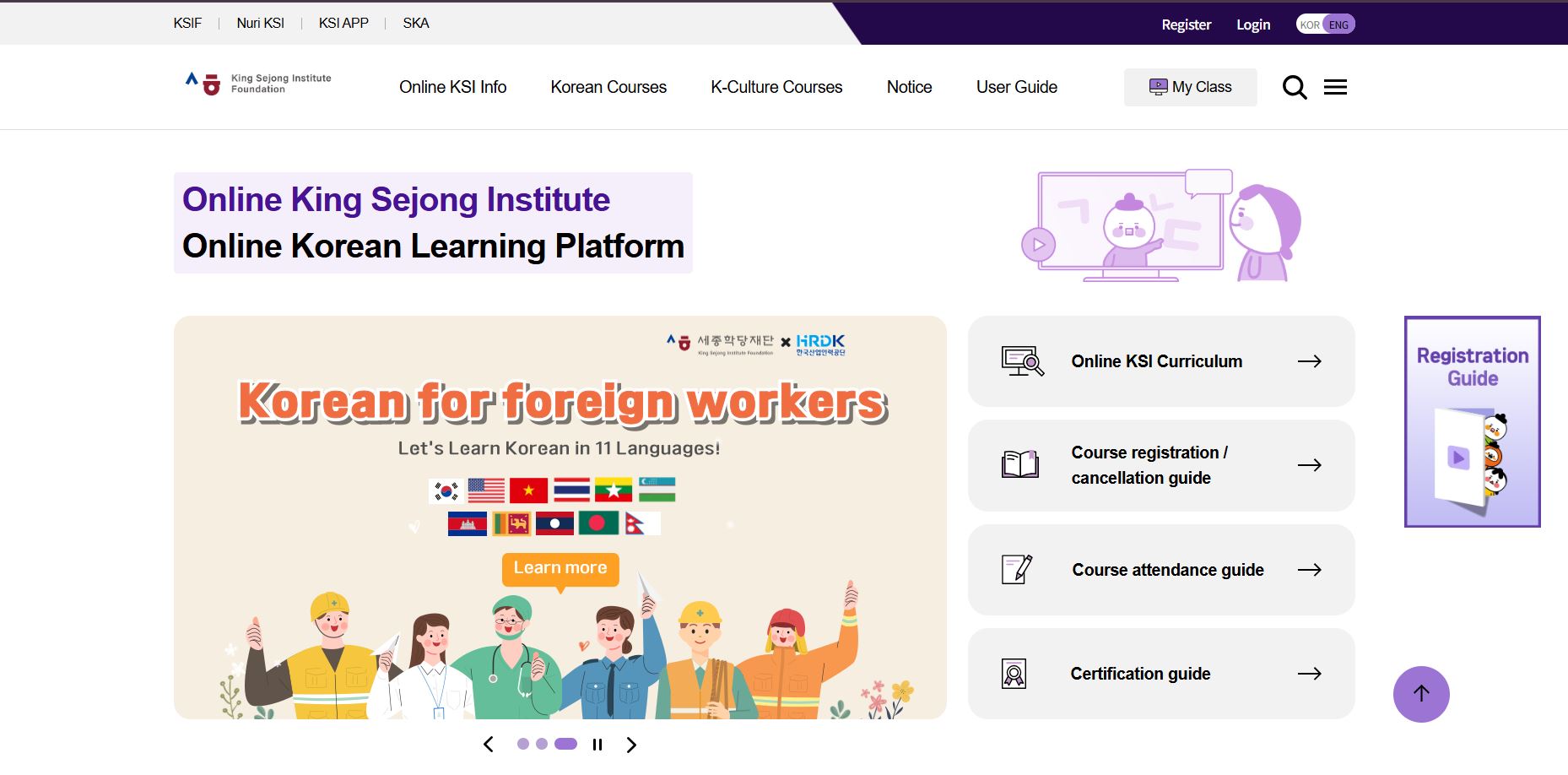Click the scroll-to-top arrow button
Image resolution: width=1568 pixels, height=775 pixels.
1421,694
